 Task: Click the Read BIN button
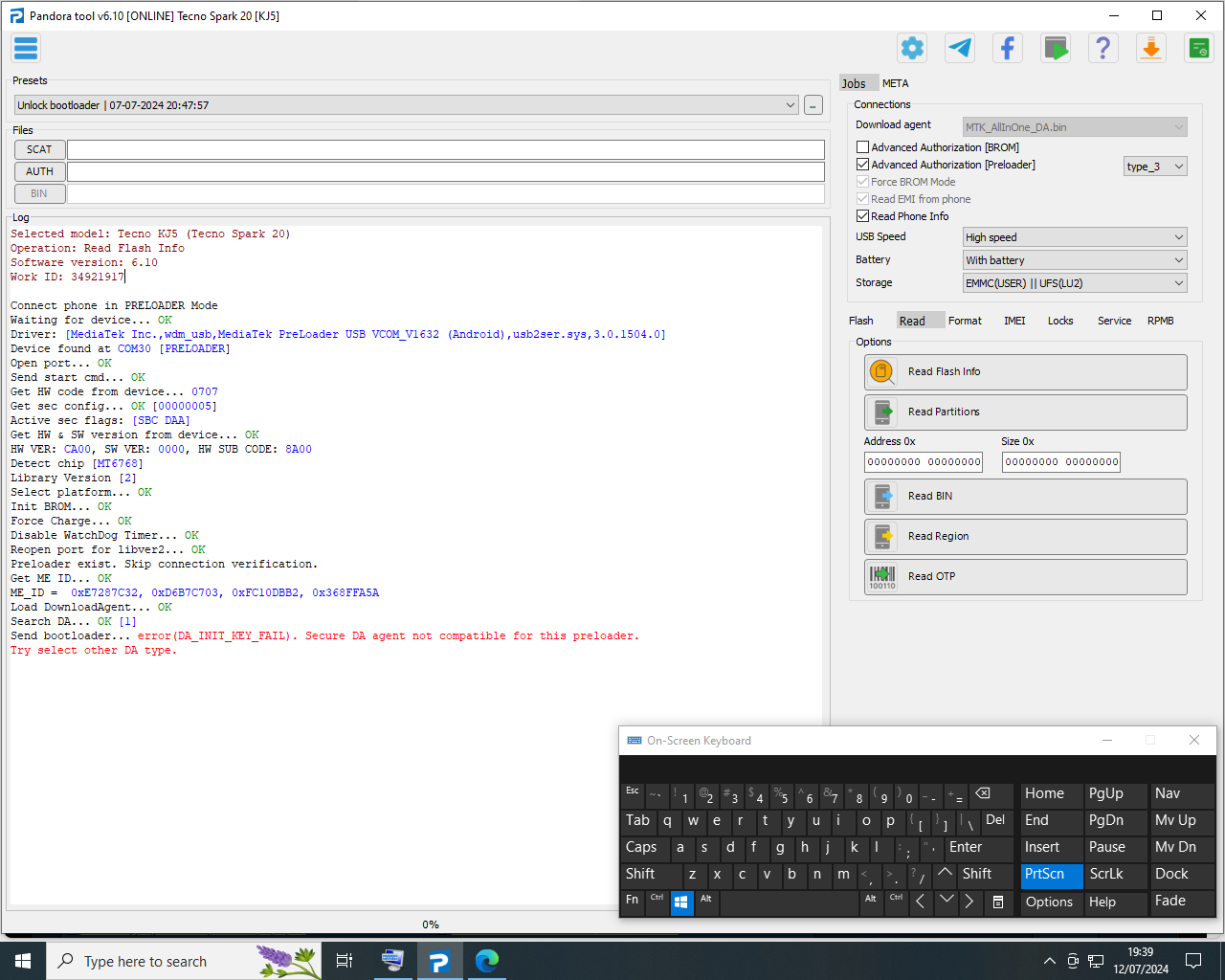pos(1026,497)
